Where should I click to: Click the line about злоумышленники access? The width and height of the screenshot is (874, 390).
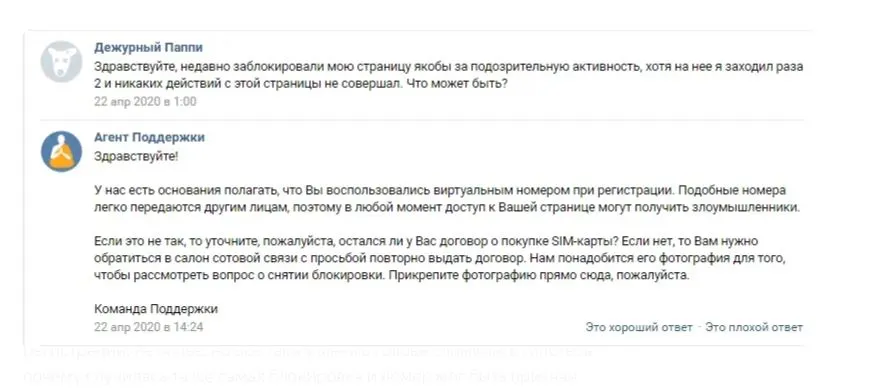pyautogui.click(x=447, y=208)
